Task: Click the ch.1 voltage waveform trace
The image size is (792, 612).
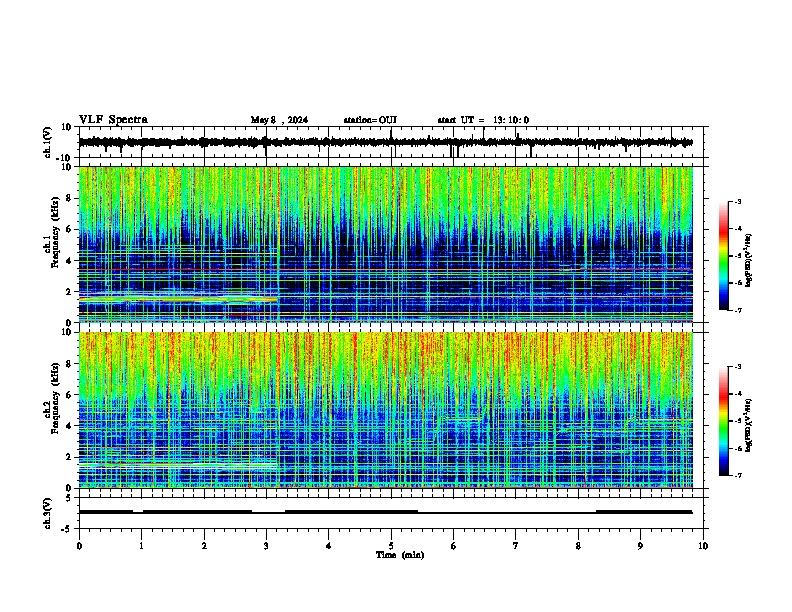Action: coord(385,142)
